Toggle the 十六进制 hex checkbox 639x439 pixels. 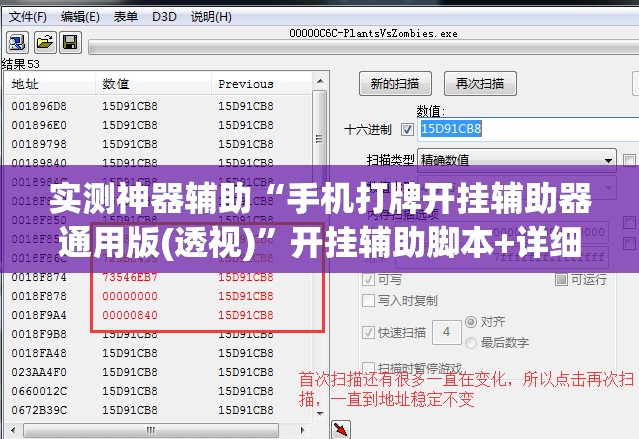coord(407,130)
